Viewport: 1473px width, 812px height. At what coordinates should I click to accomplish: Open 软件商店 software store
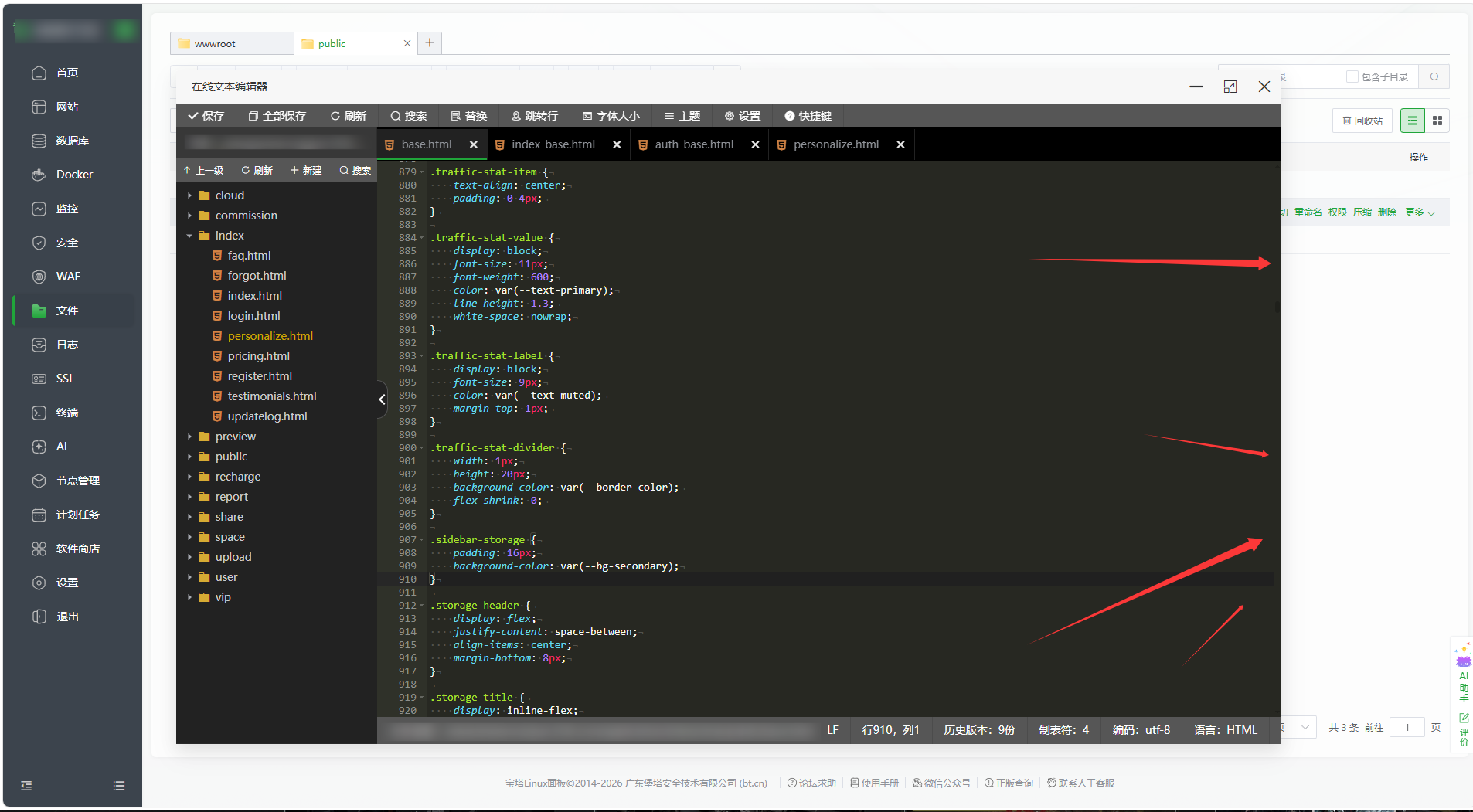coord(77,549)
